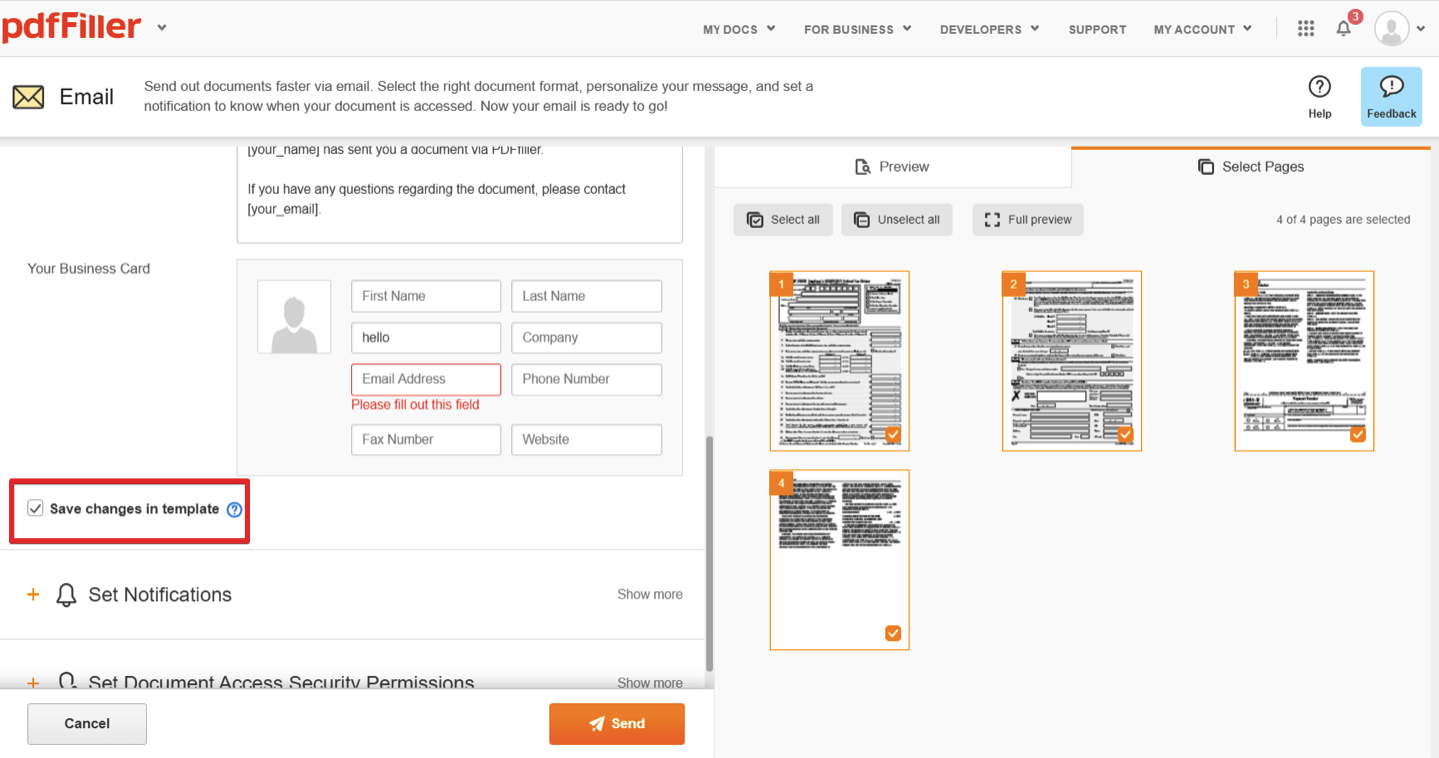This screenshot has width=1439, height=758.
Task: Open the MY DOCS dropdown menu
Action: tap(739, 30)
